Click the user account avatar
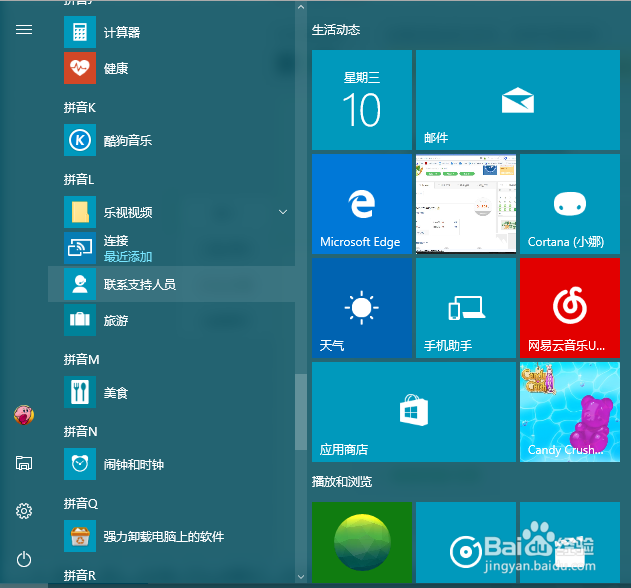This screenshot has height=588, width=631. (24, 415)
